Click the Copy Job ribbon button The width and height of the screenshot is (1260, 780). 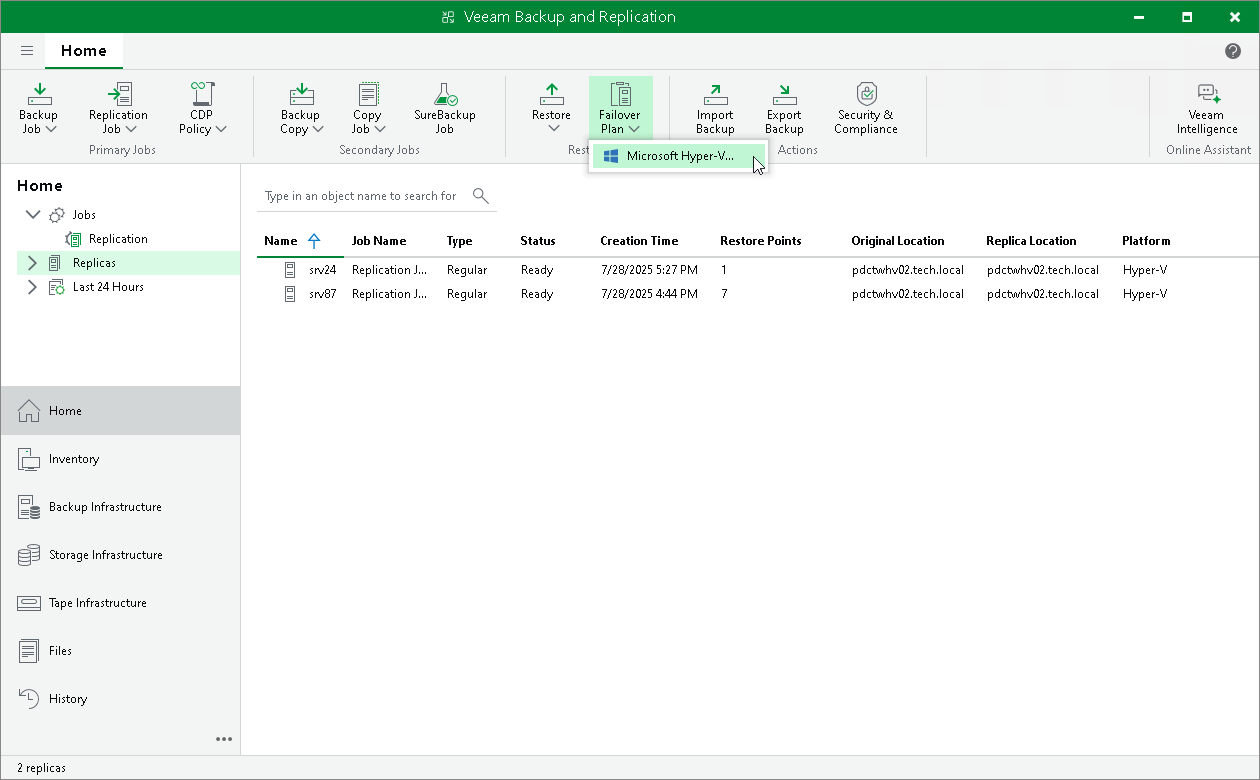368,108
